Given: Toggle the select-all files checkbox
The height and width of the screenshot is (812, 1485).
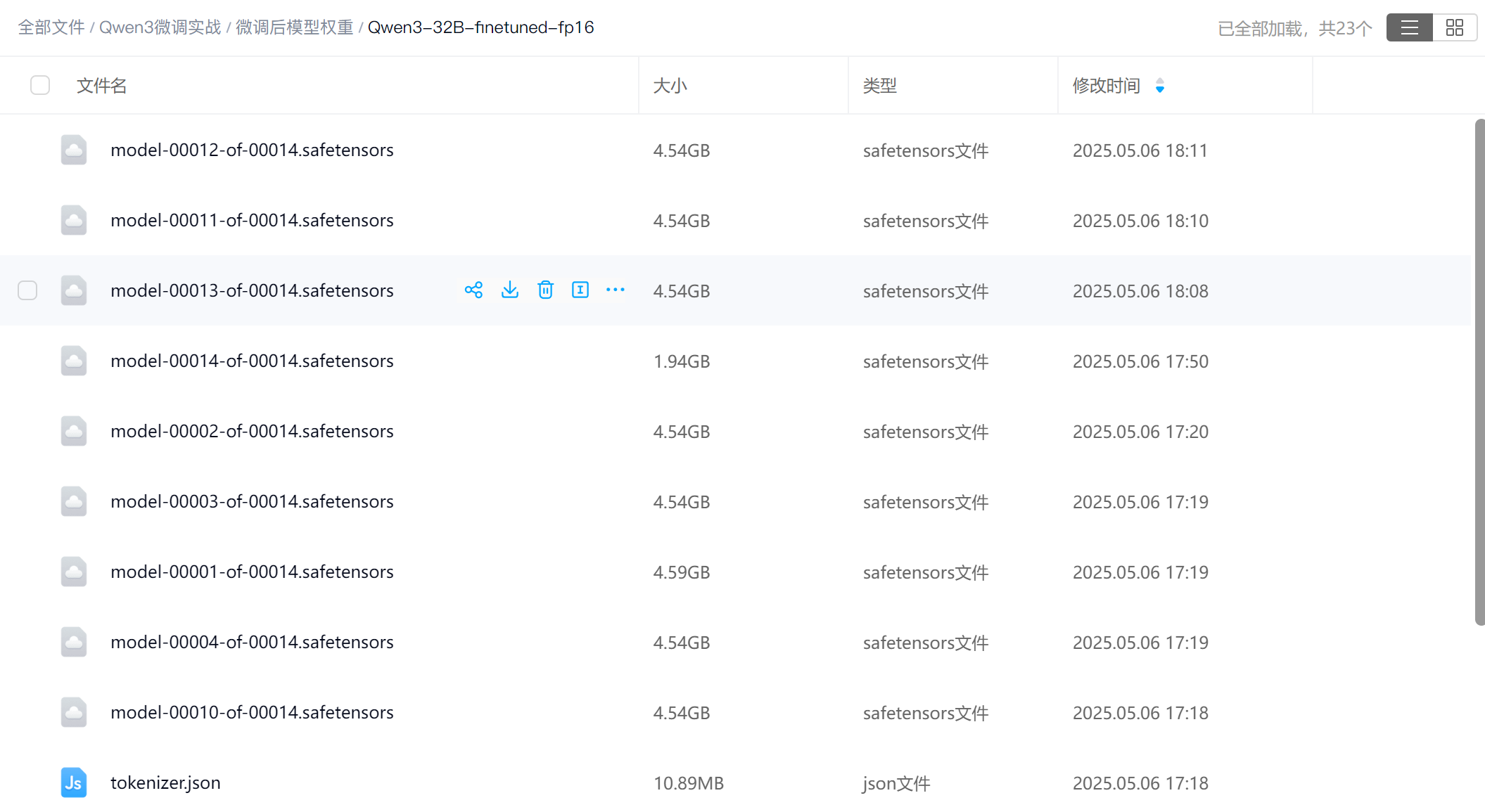Looking at the screenshot, I should tap(40, 85).
